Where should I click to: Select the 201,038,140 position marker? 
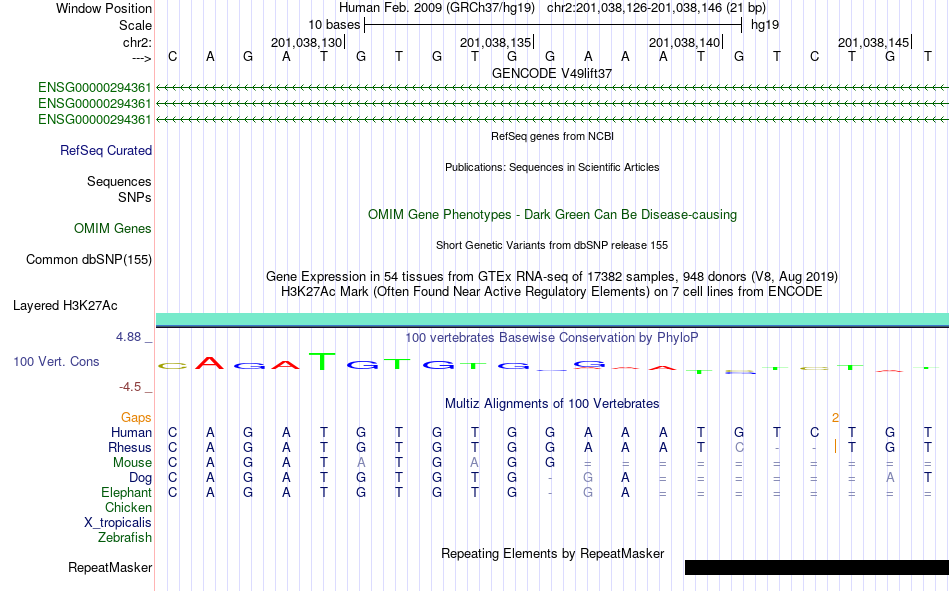pyautogui.click(x=685, y=42)
